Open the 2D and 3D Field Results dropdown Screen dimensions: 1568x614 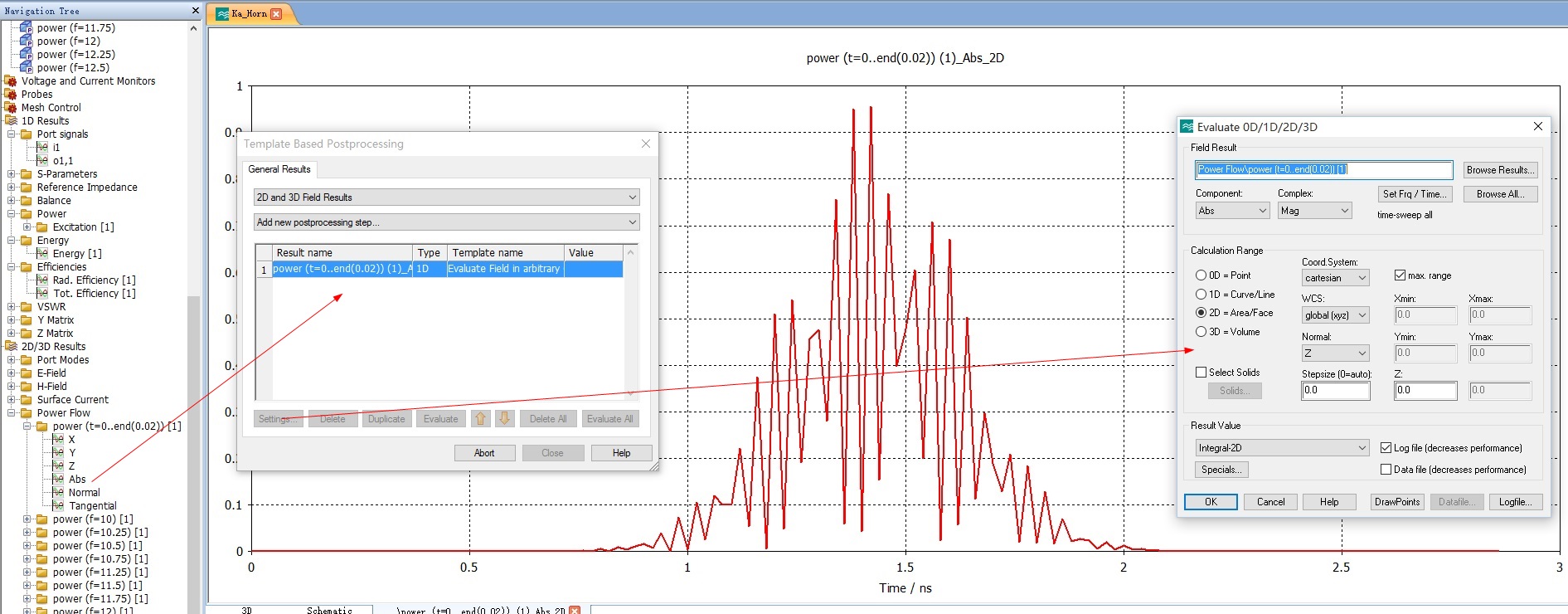(x=446, y=197)
